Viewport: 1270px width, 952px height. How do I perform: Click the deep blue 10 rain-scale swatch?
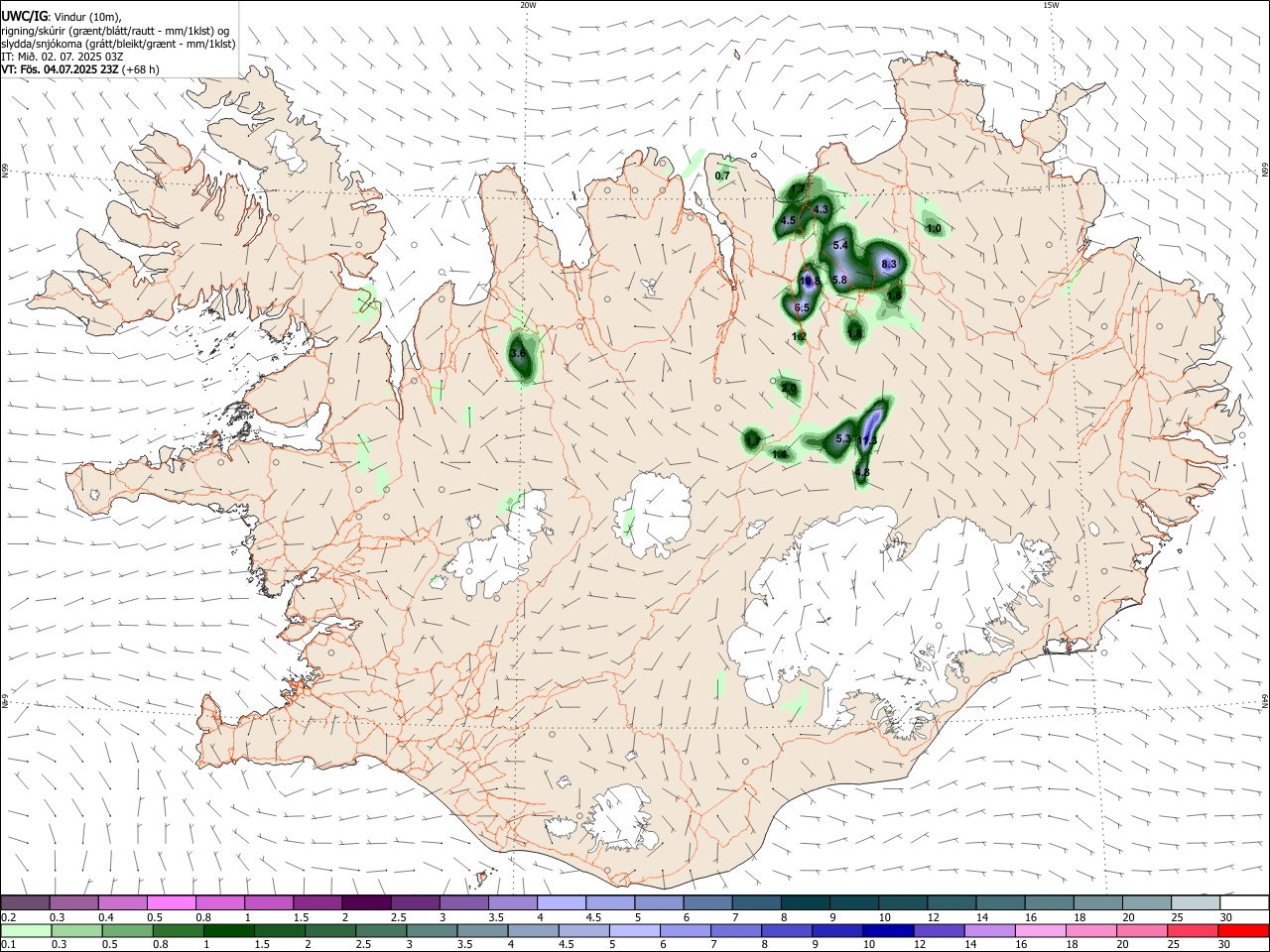888,930
